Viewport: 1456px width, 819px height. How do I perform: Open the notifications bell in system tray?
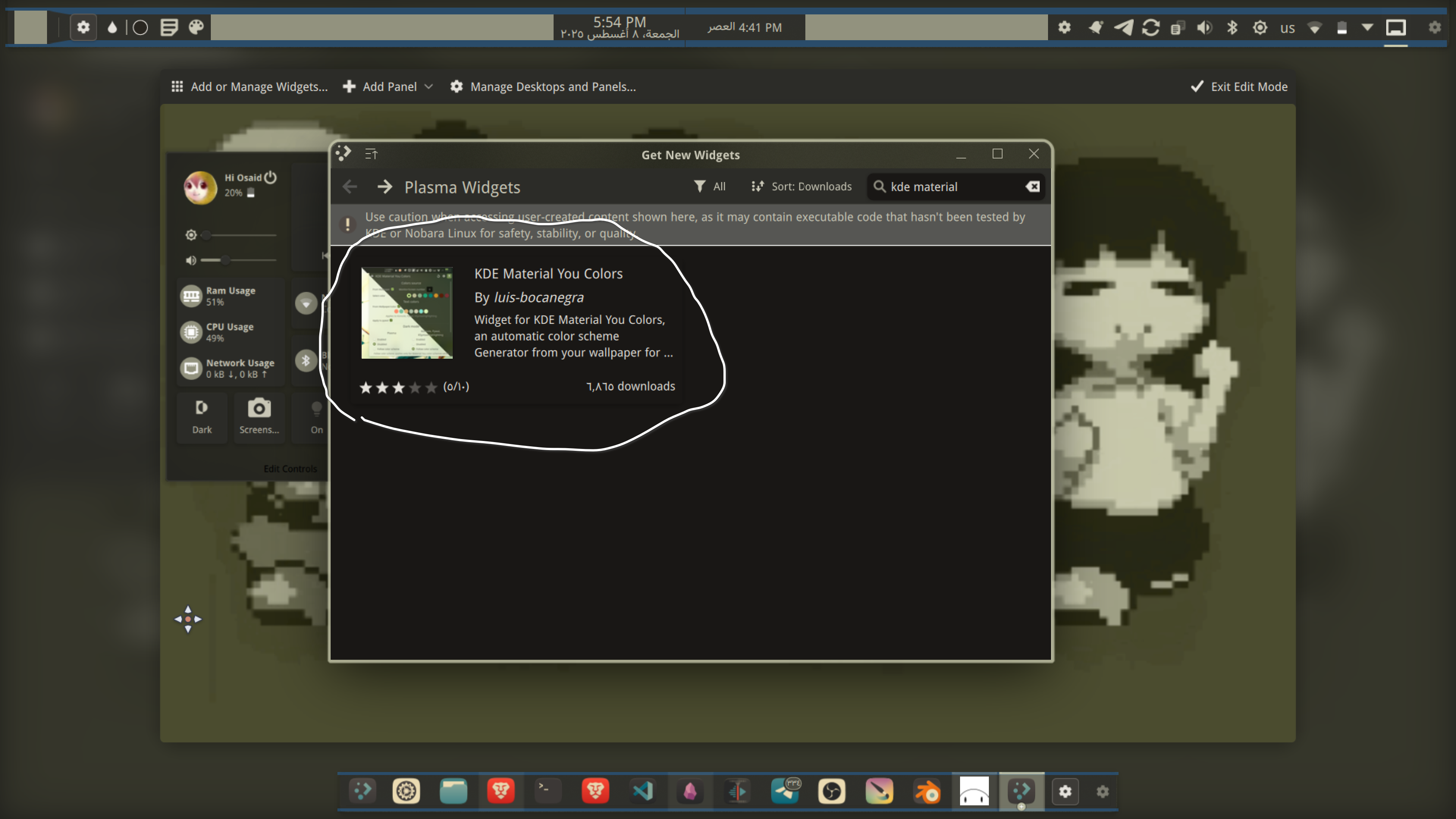(x=1096, y=27)
